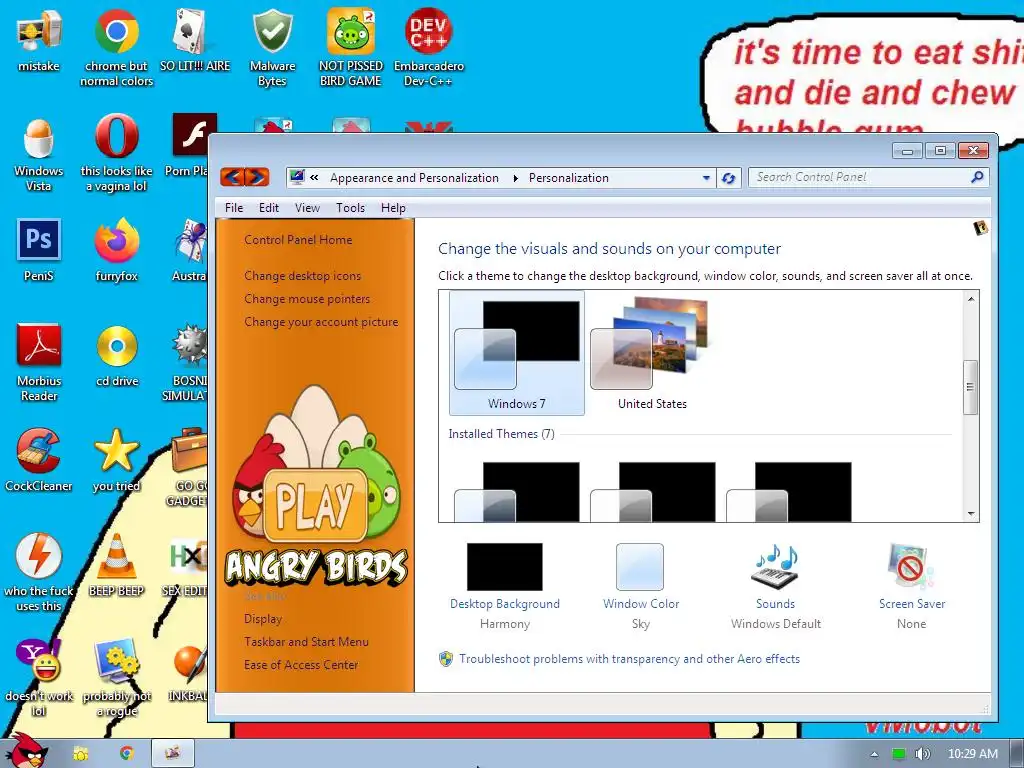Click the 'Appearance and Personalization' breadcrumb
The width and height of the screenshot is (1024, 768).
pyautogui.click(x=414, y=178)
